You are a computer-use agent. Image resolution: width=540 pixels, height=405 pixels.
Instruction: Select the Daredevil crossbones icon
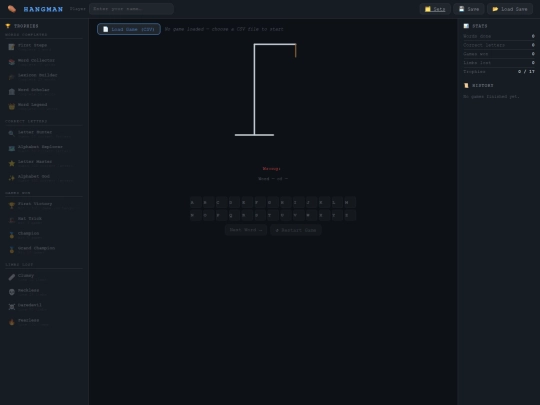12,307
